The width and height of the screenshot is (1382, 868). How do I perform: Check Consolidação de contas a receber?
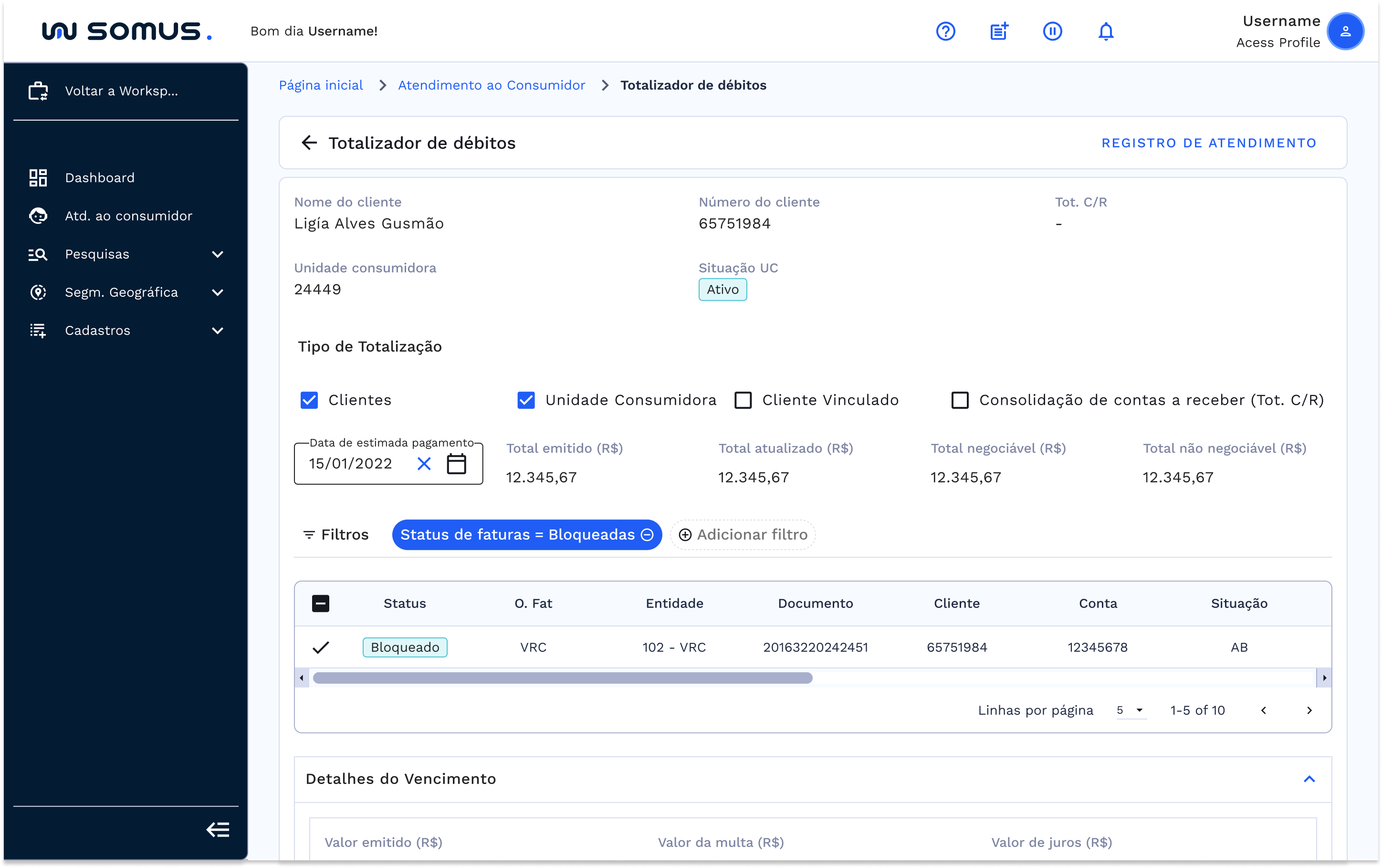coord(960,400)
